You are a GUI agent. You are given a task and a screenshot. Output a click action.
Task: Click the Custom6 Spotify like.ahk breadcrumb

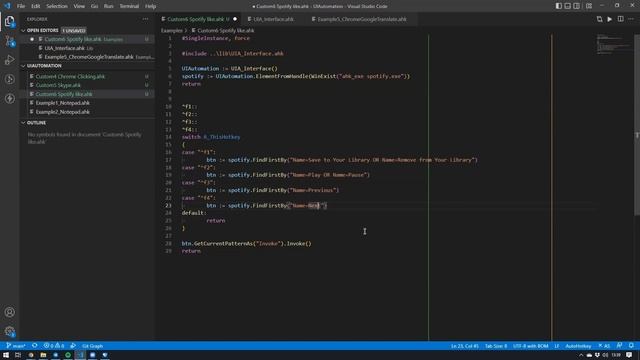click(x=225, y=31)
